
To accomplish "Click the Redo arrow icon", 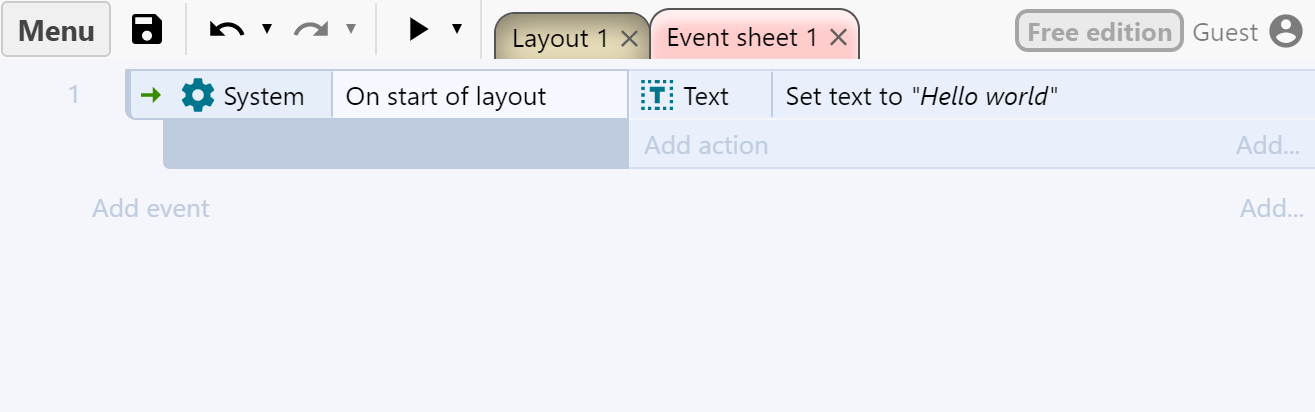I will (x=311, y=30).
